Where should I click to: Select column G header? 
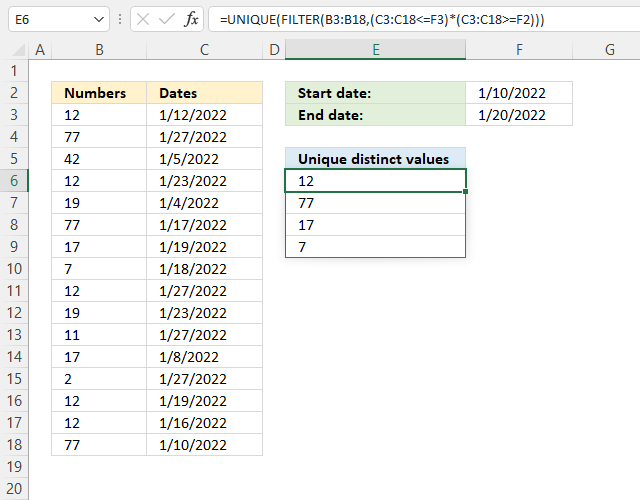pyautogui.click(x=610, y=50)
